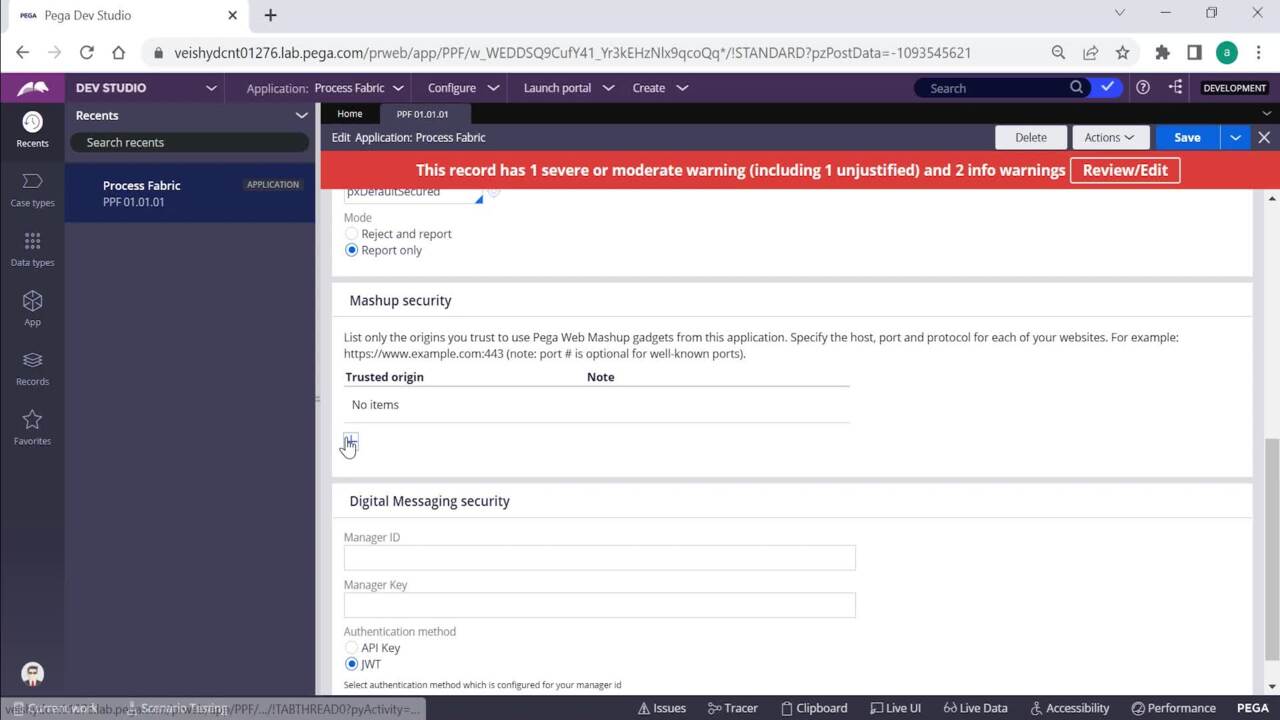
Task: Open Data types panel icon
Action: coord(32,248)
